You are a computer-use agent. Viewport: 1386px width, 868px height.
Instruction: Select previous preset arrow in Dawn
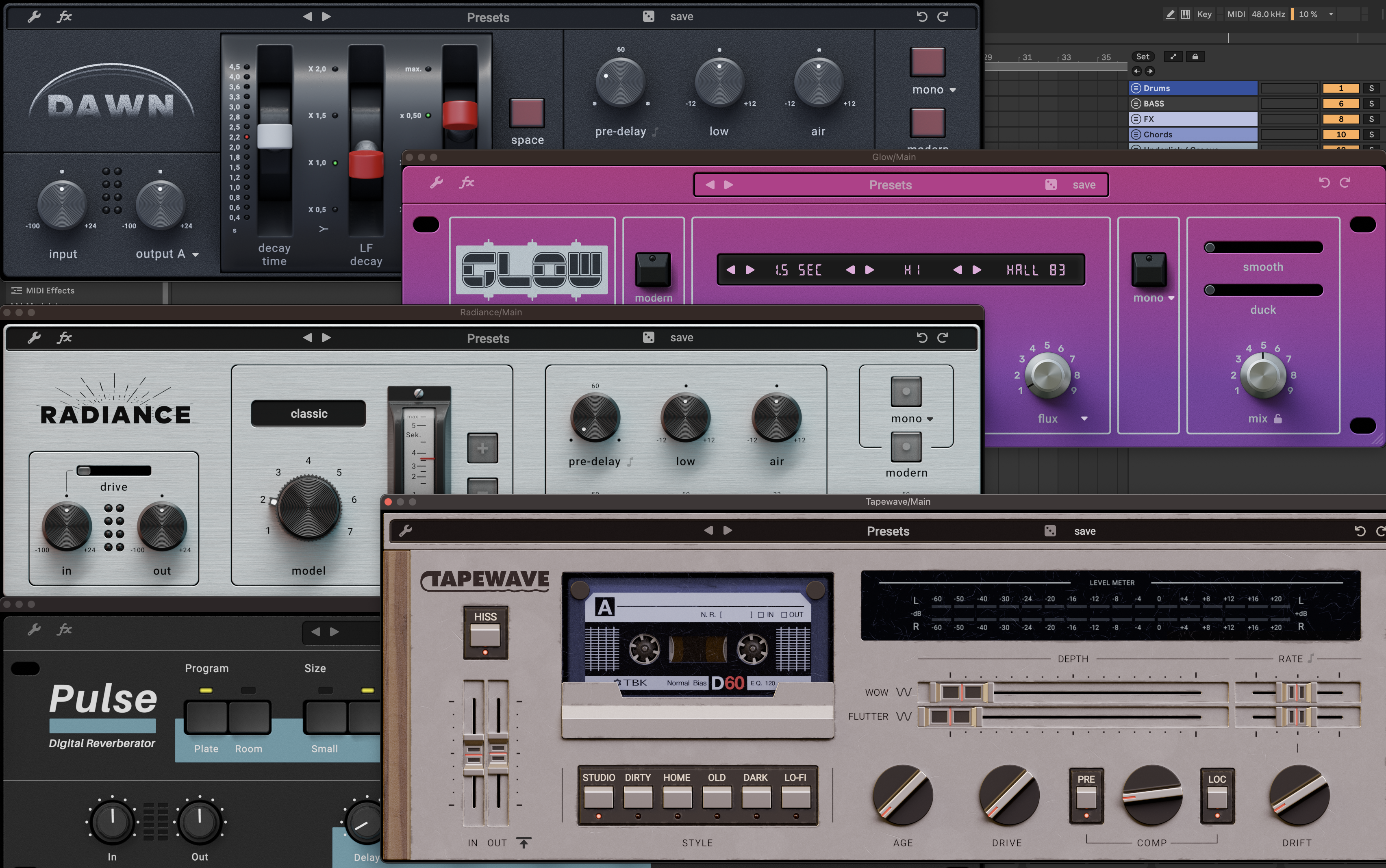pos(308,17)
